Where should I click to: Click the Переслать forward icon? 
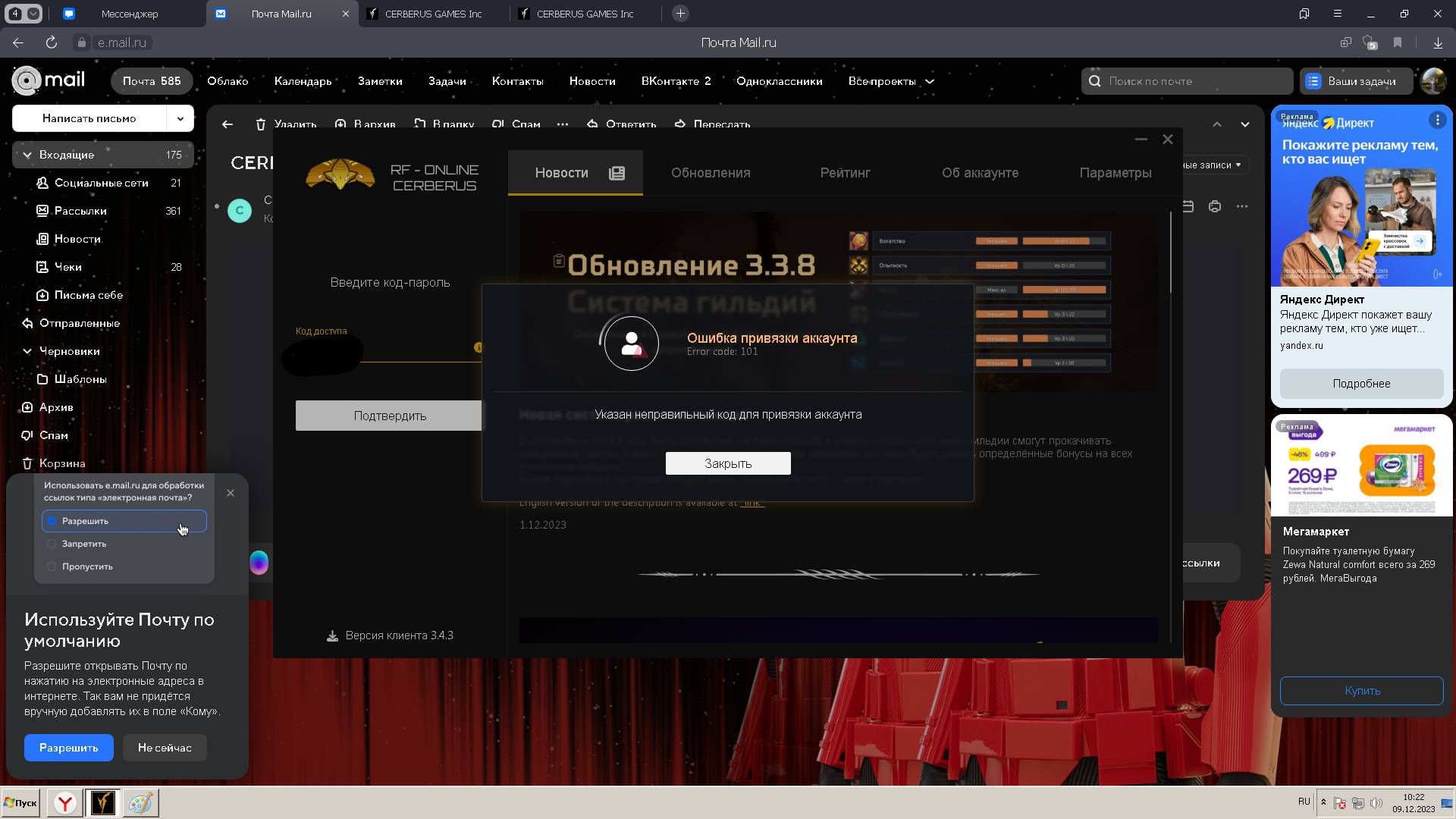pyautogui.click(x=680, y=124)
